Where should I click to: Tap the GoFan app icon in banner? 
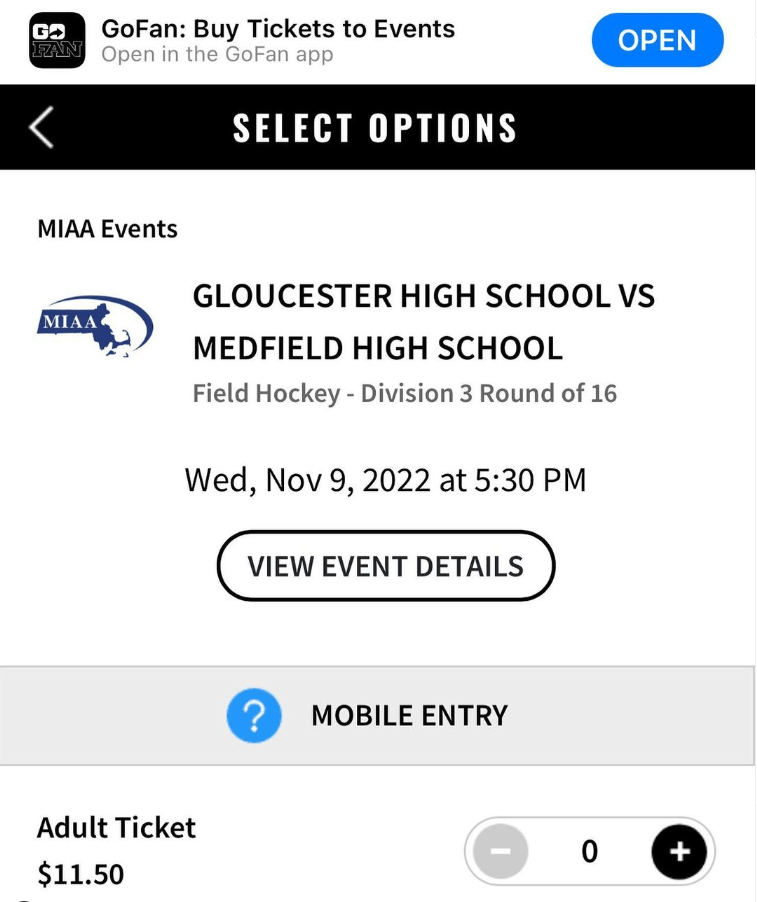[x=57, y=41]
